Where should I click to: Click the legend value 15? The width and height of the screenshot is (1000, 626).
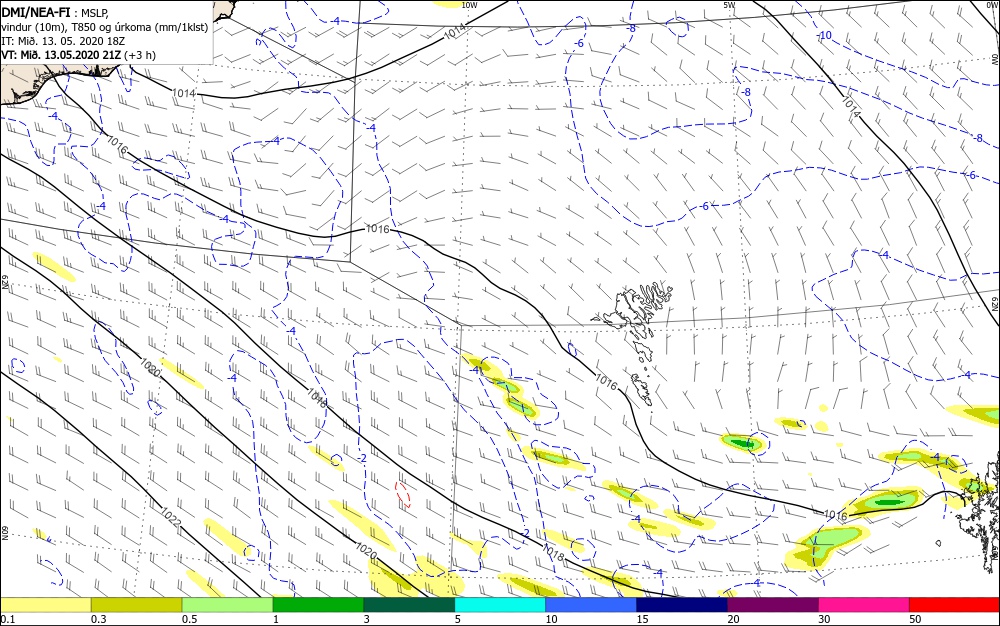pyautogui.click(x=642, y=619)
